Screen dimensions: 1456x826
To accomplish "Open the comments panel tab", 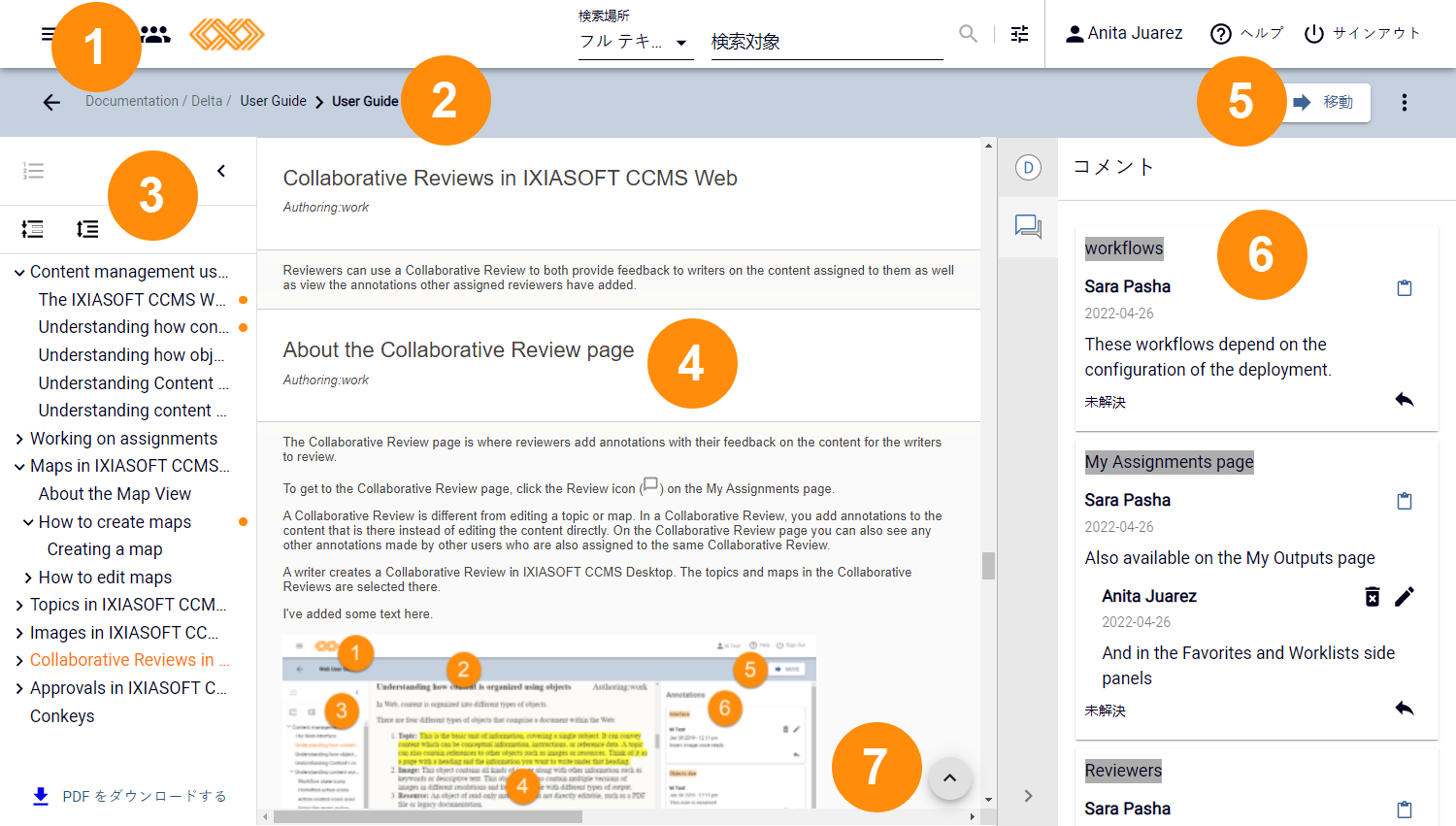I will point(1028,227).
